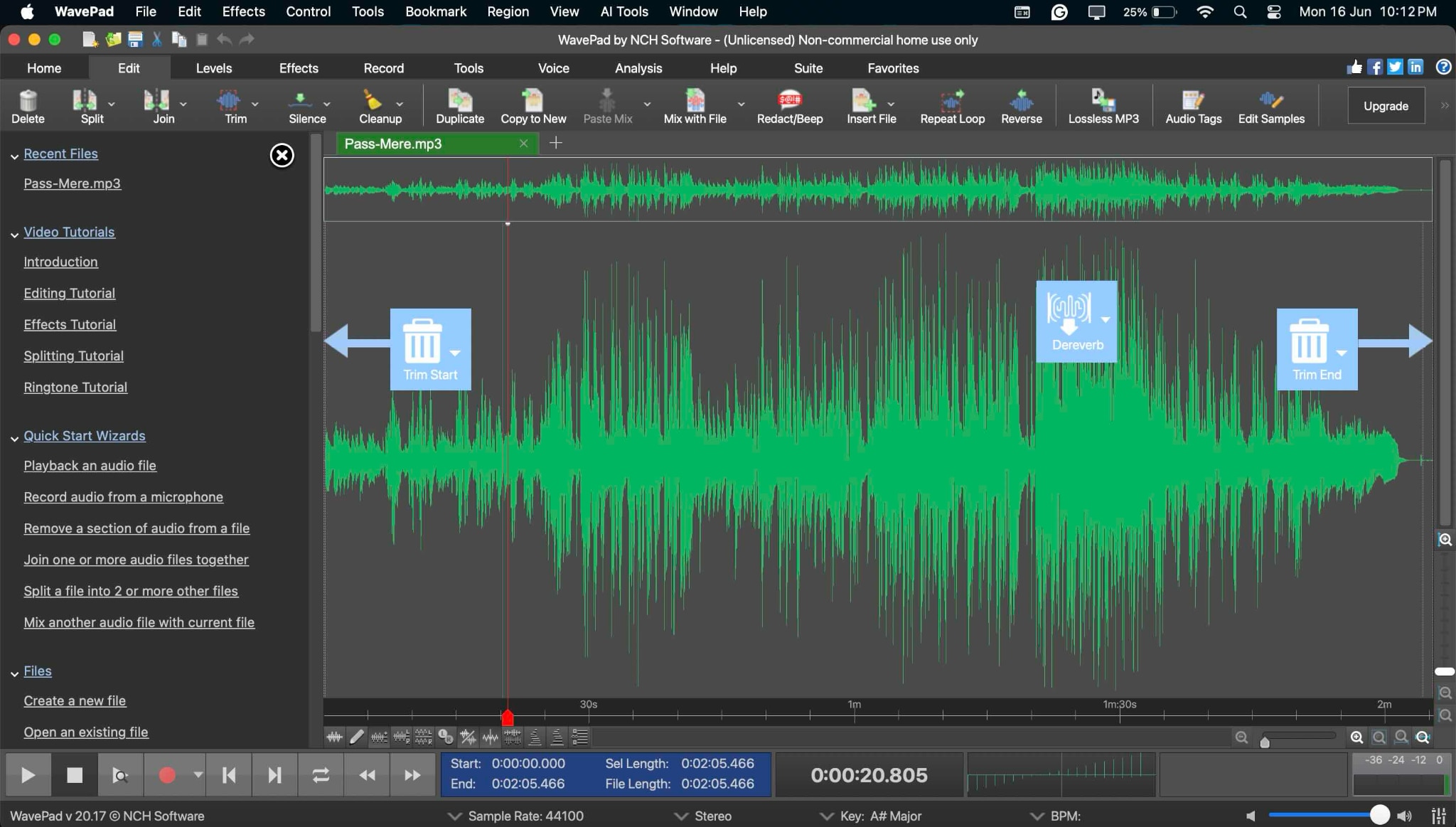Open the Voice ribbon tab

[553, 68]
